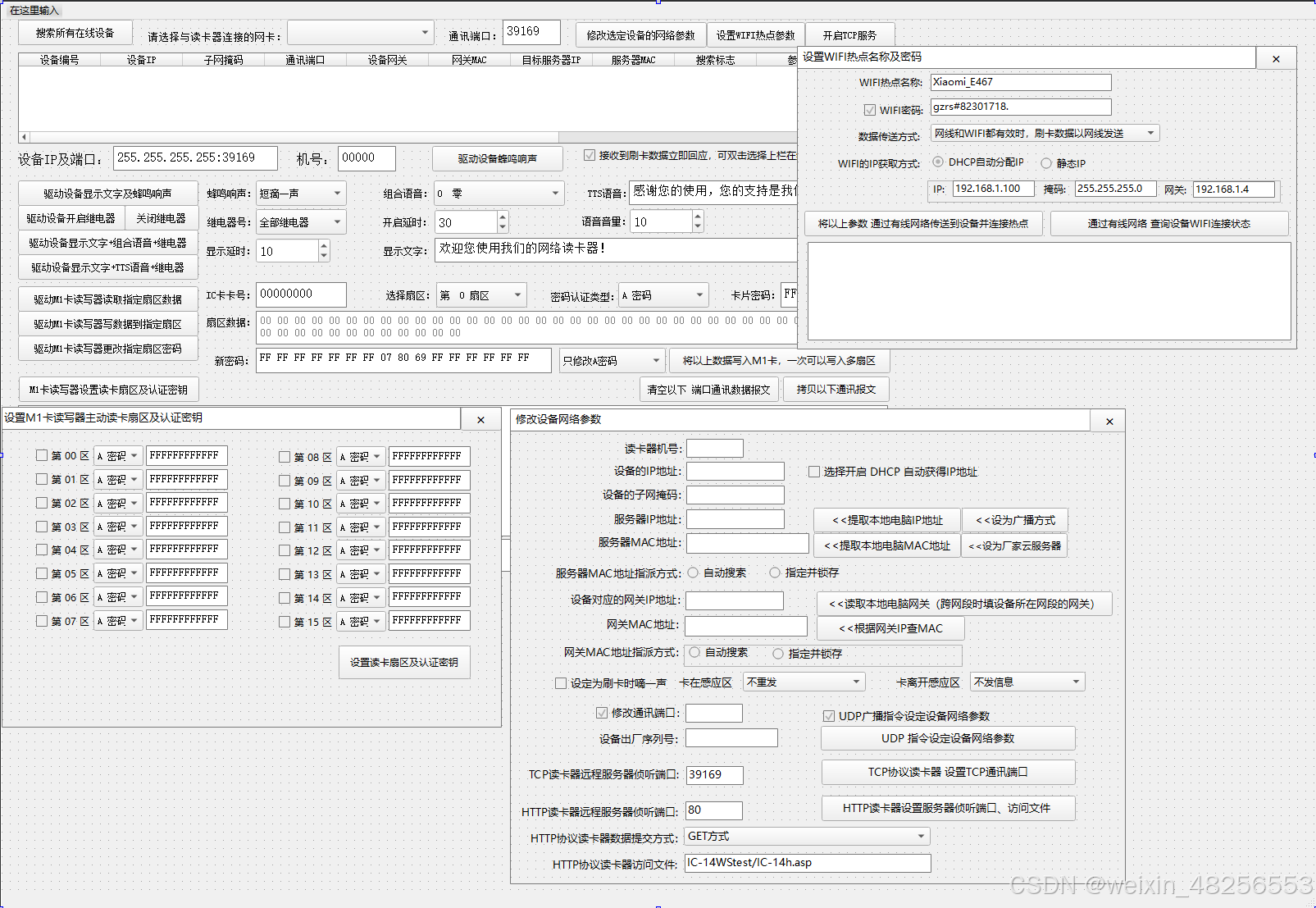1316x908 pixels.
Task: Toggle 修改通讯端口 checkbox
Action: (x=602, y=713)
